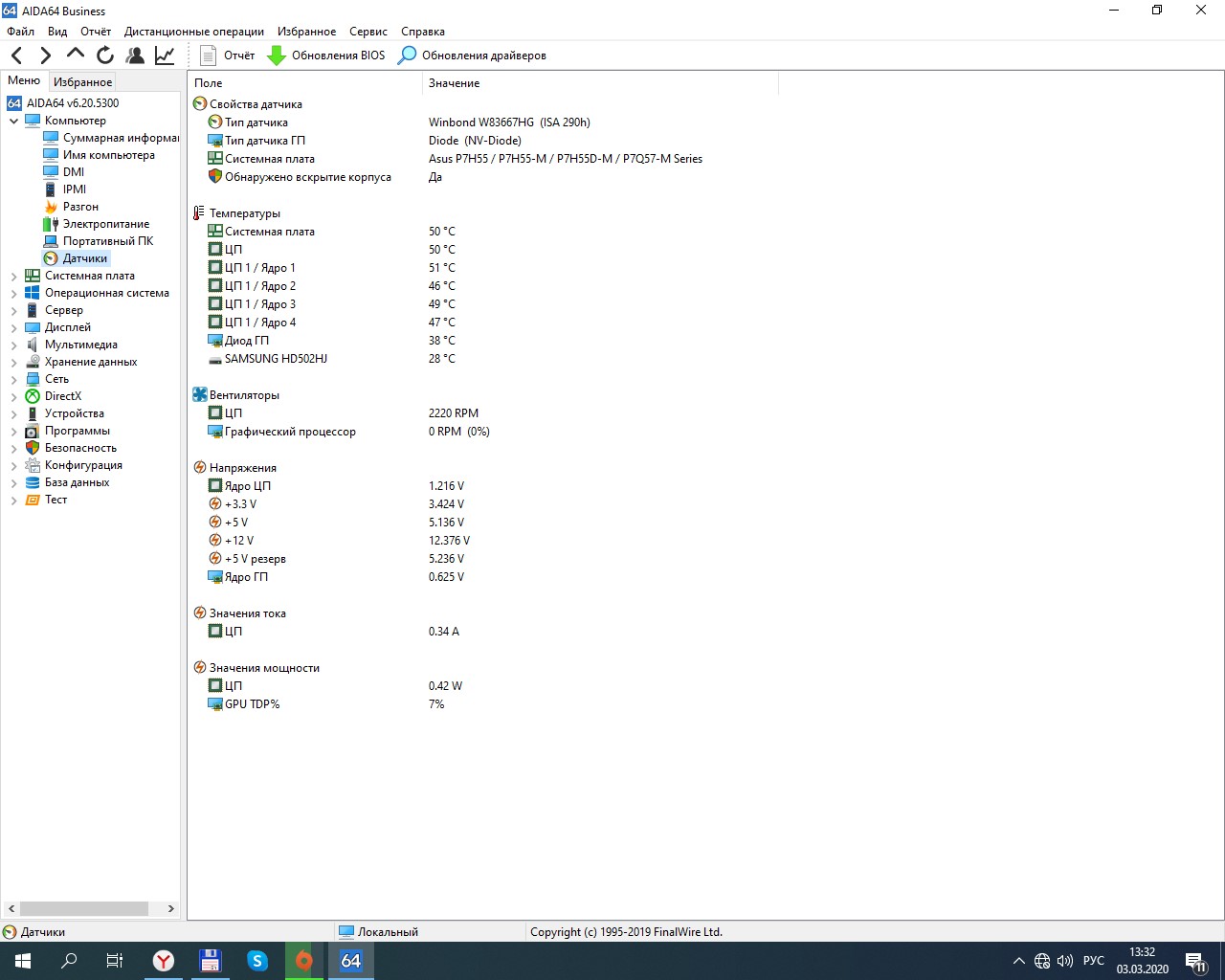The image size is (1225, 980).
Task: Open Skype from the taskbar
Action: tap(257, 961)
